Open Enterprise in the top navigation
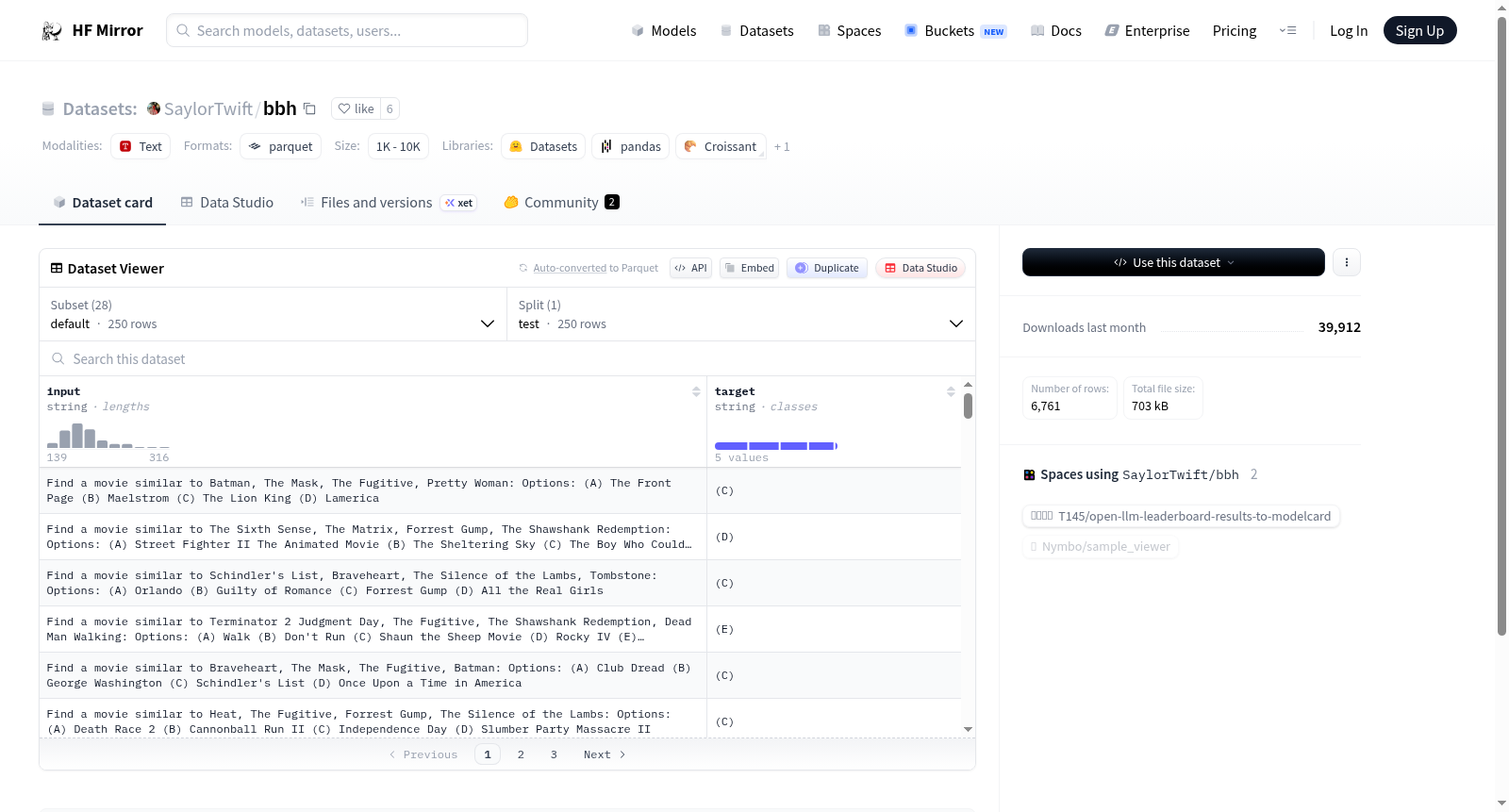 coord(1147,31)
